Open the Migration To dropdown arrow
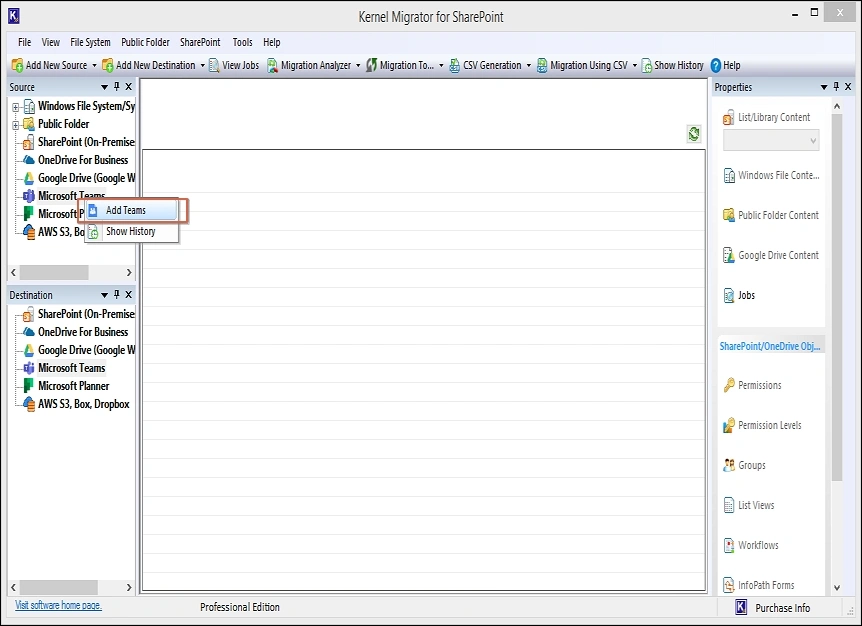This screenshot has height=626, width=862. [x=441, y=65]
